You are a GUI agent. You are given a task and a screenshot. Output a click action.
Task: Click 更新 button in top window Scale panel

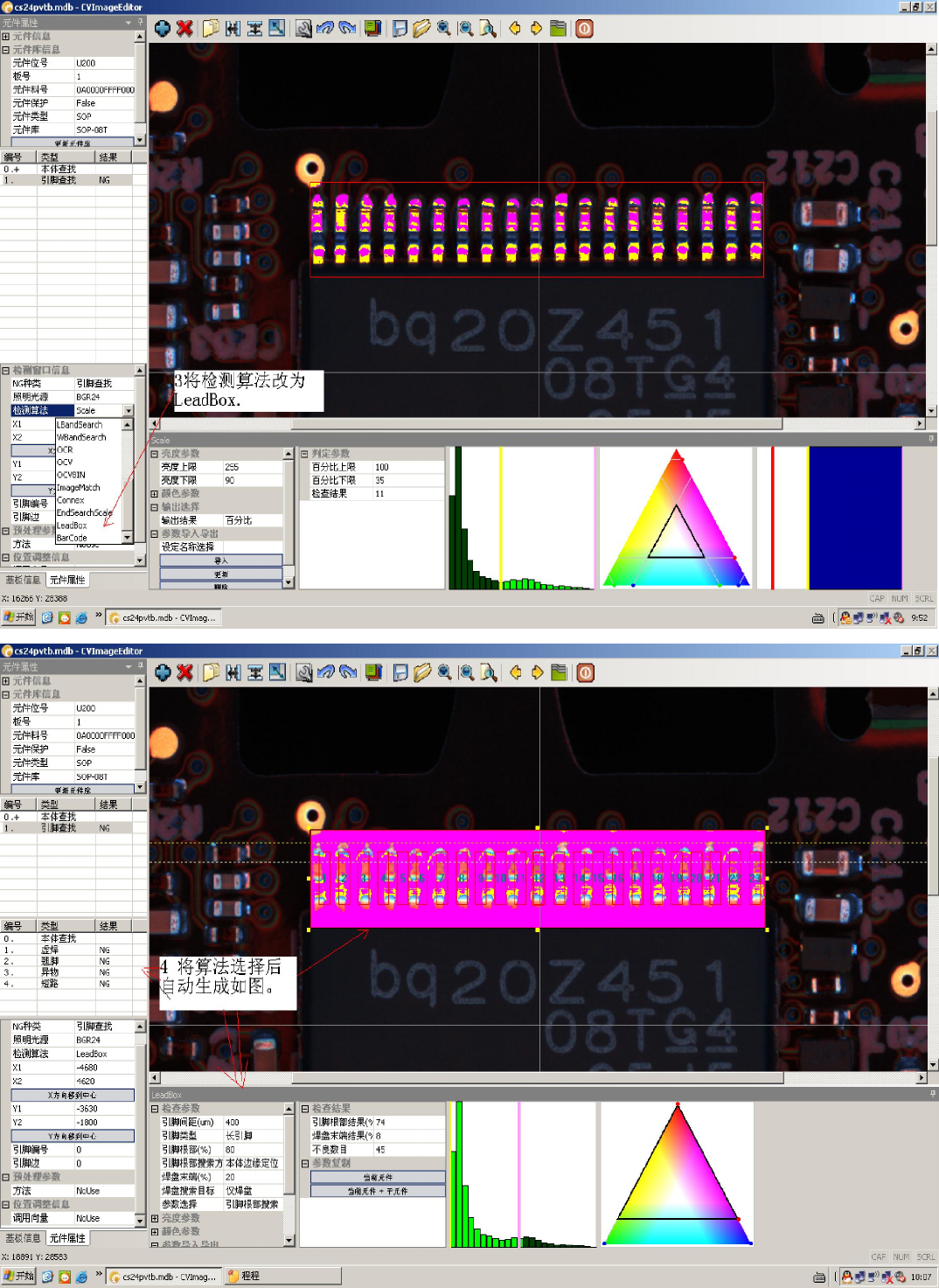click(221, 574)
